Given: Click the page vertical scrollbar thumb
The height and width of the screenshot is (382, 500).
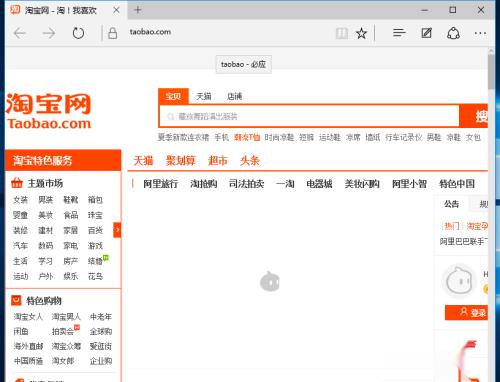Looking at the screenshot, I should [x=491, y=72].
